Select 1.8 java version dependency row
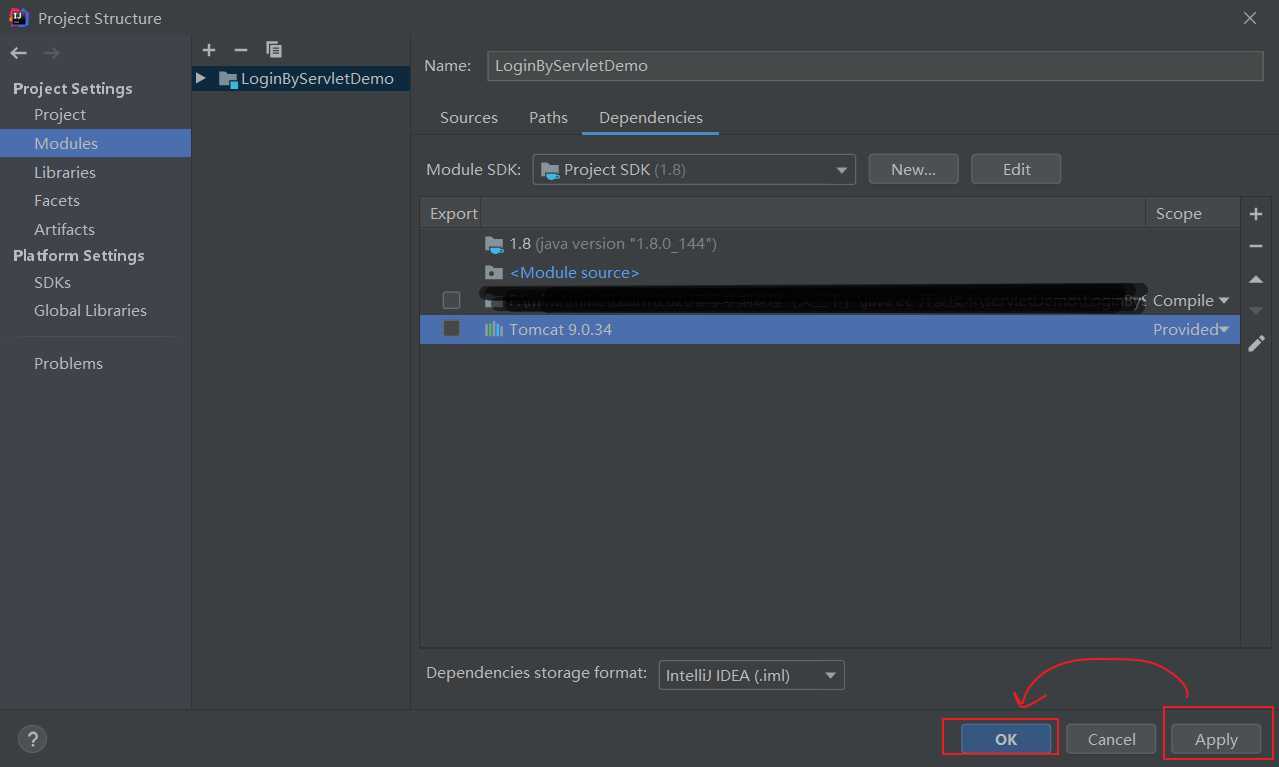Screen dimensions: 1279x767 click(x=830, y=243)
